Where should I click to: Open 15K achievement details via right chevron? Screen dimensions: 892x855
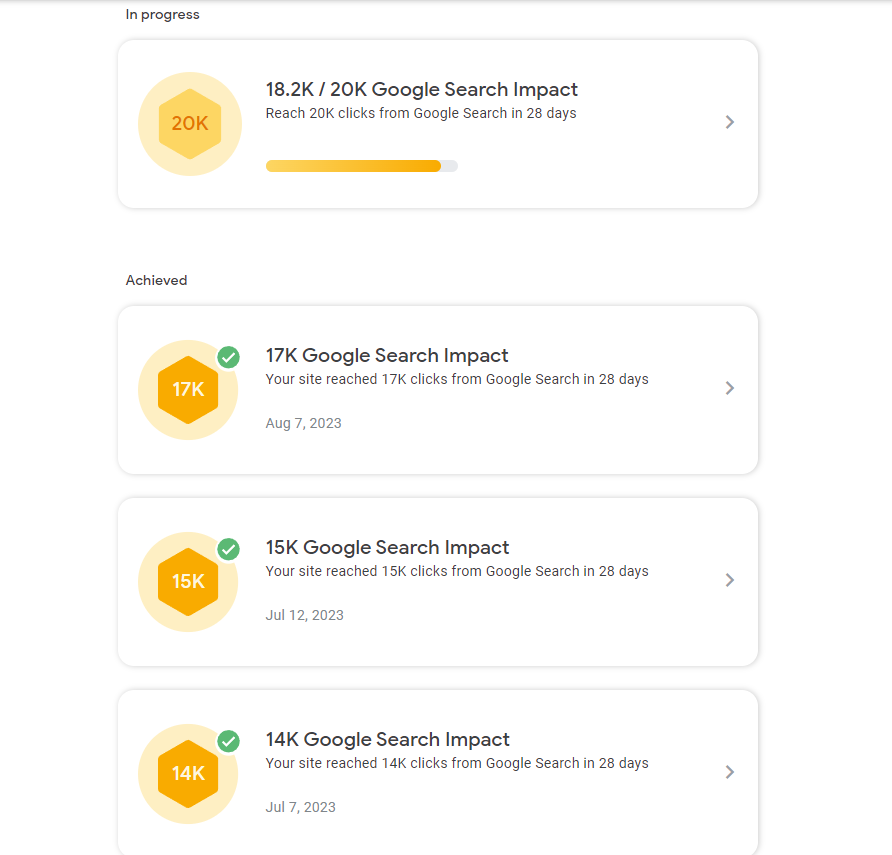pos(730,580)
